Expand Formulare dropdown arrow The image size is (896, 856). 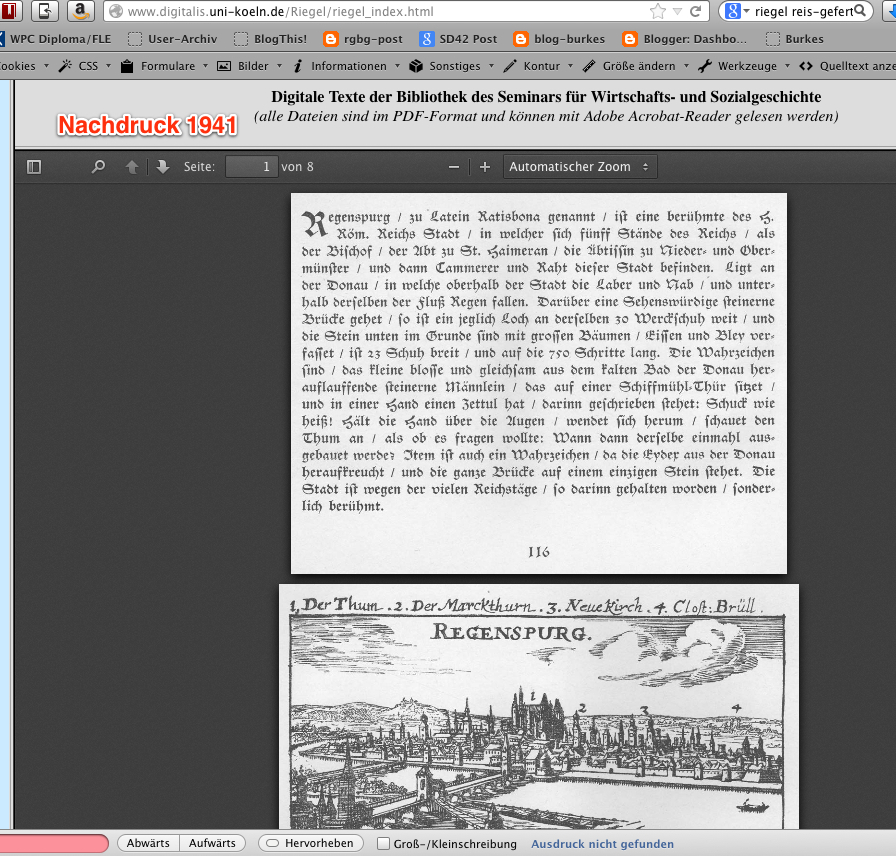point(205,66)
